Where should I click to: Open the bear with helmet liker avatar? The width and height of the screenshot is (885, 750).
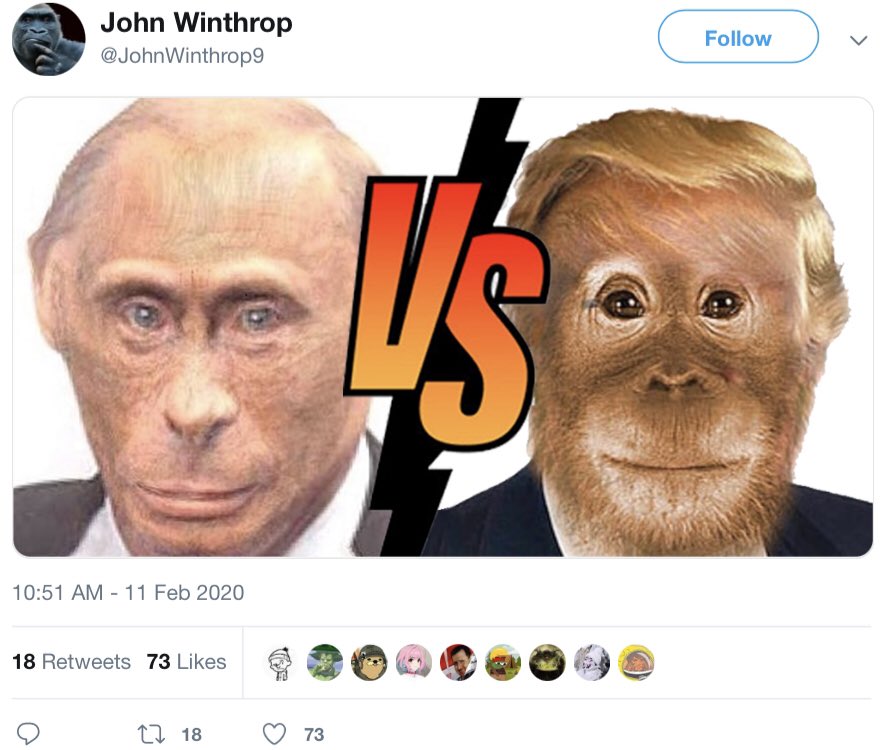pos(369,663)
